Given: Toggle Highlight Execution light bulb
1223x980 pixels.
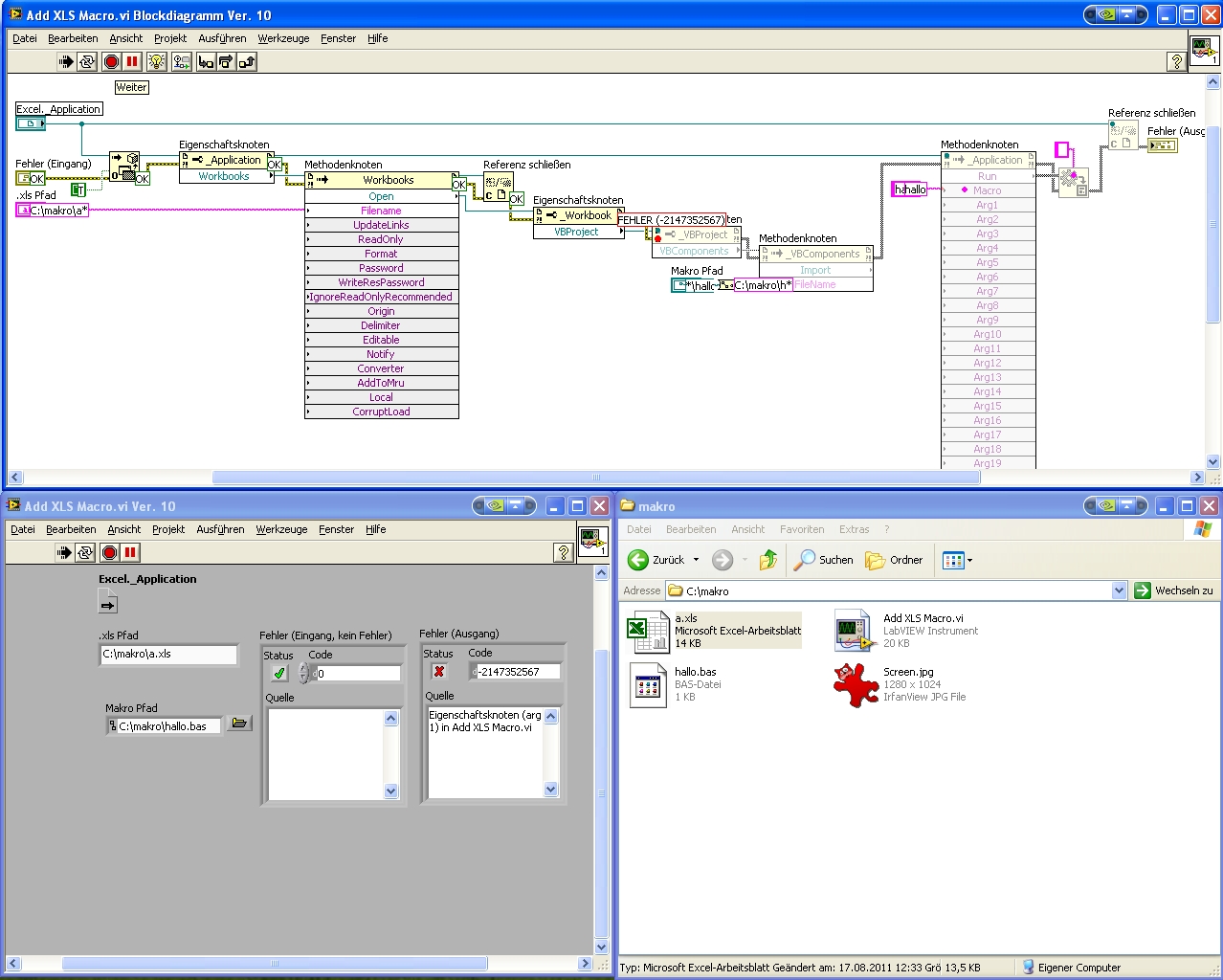Looking at the screenshot, I should [157, 62].
